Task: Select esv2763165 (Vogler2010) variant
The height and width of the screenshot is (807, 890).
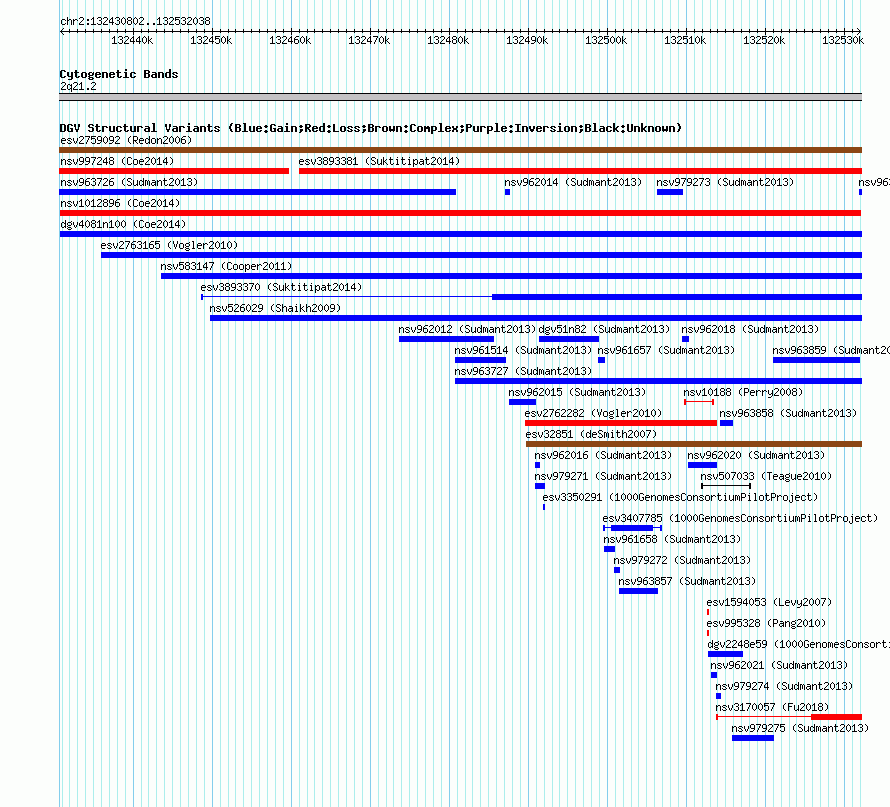Action: [169, 245]
